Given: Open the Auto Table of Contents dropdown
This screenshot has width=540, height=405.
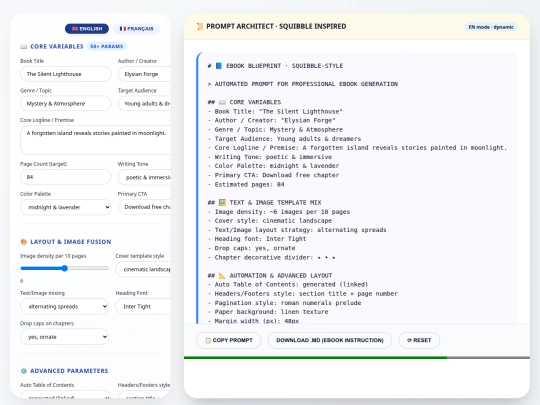Looking at the screenshot, I should pyautogui.click(x=66, y=395).
